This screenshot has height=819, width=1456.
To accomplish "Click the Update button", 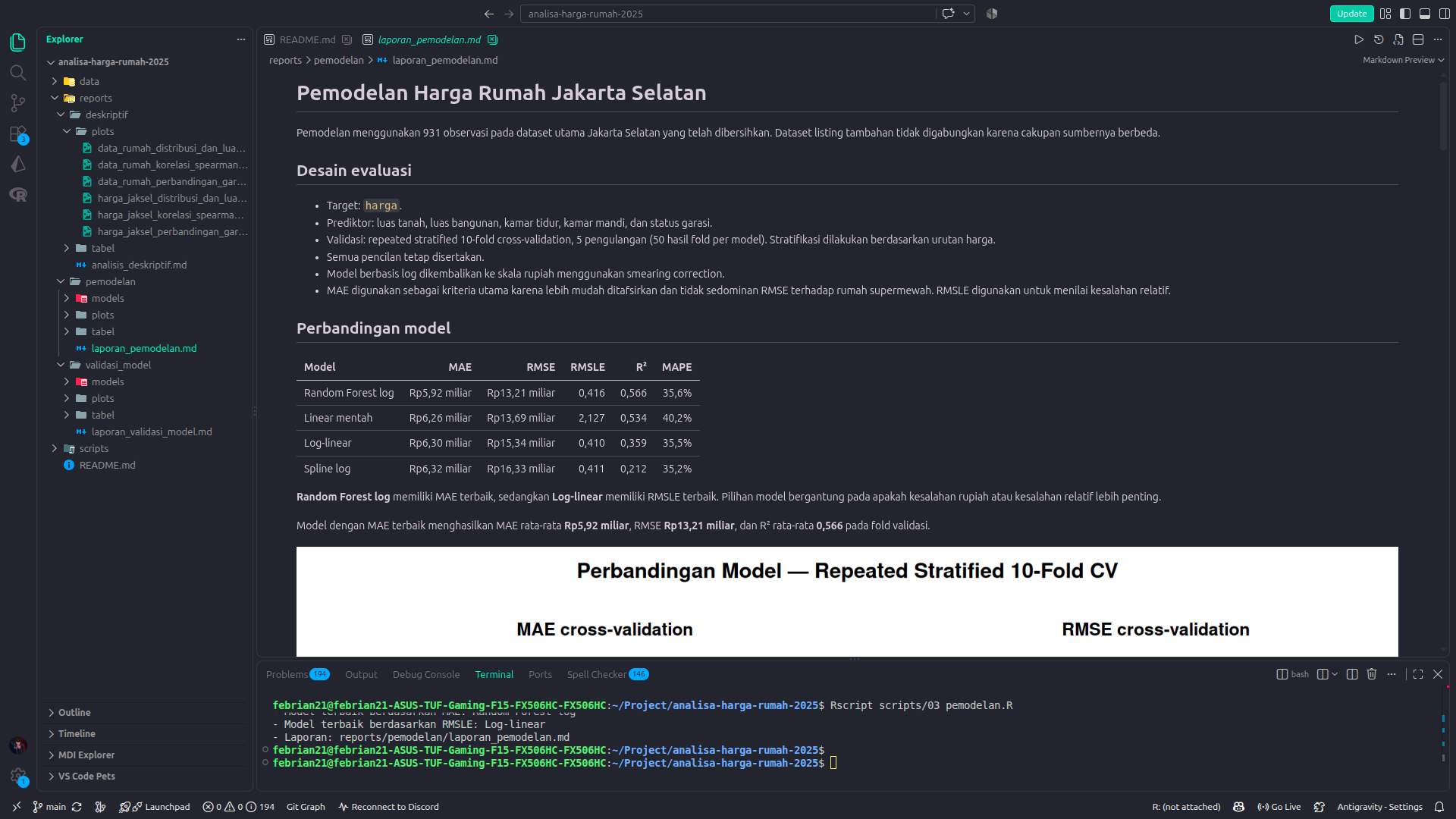I will pos(1351,14).
